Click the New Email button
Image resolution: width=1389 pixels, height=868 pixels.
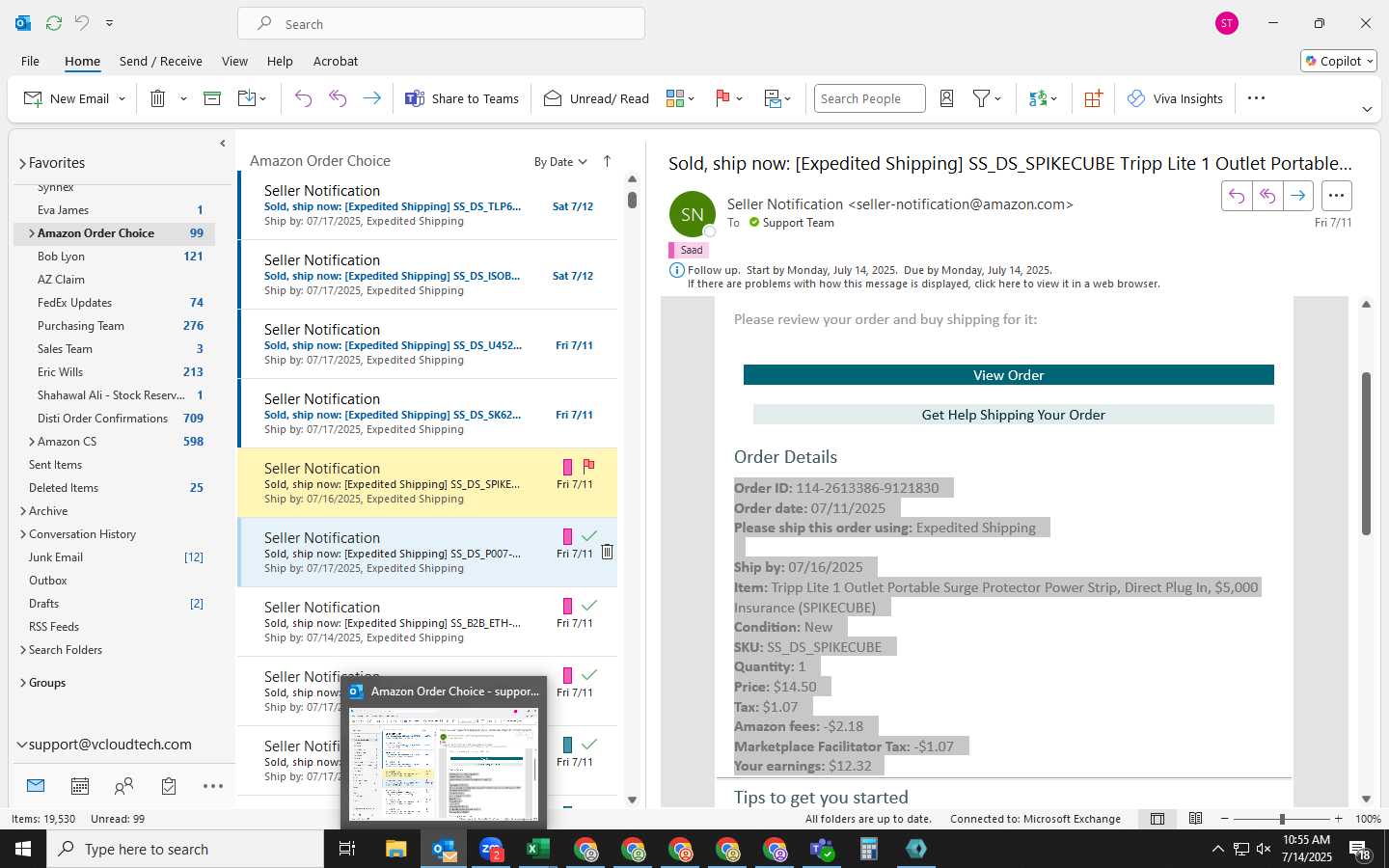tap(67, 98)
